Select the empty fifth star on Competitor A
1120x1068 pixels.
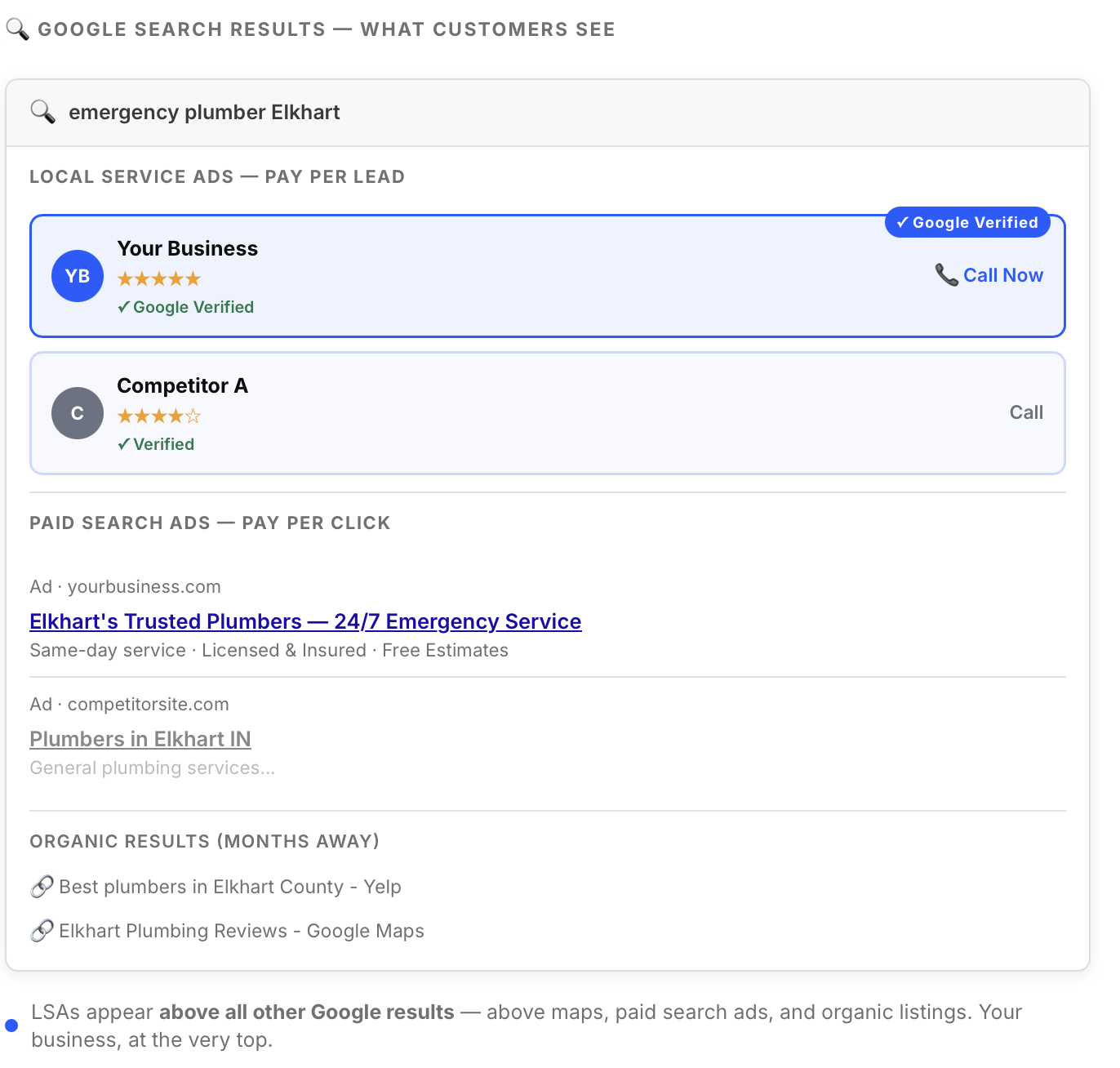pos(193,416)
